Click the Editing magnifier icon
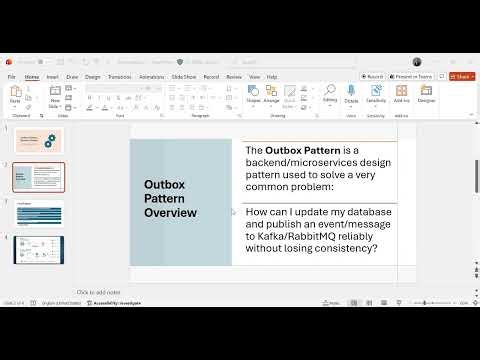Image resolution: width=480 pixels, height=360 pixels. [330, 90]
